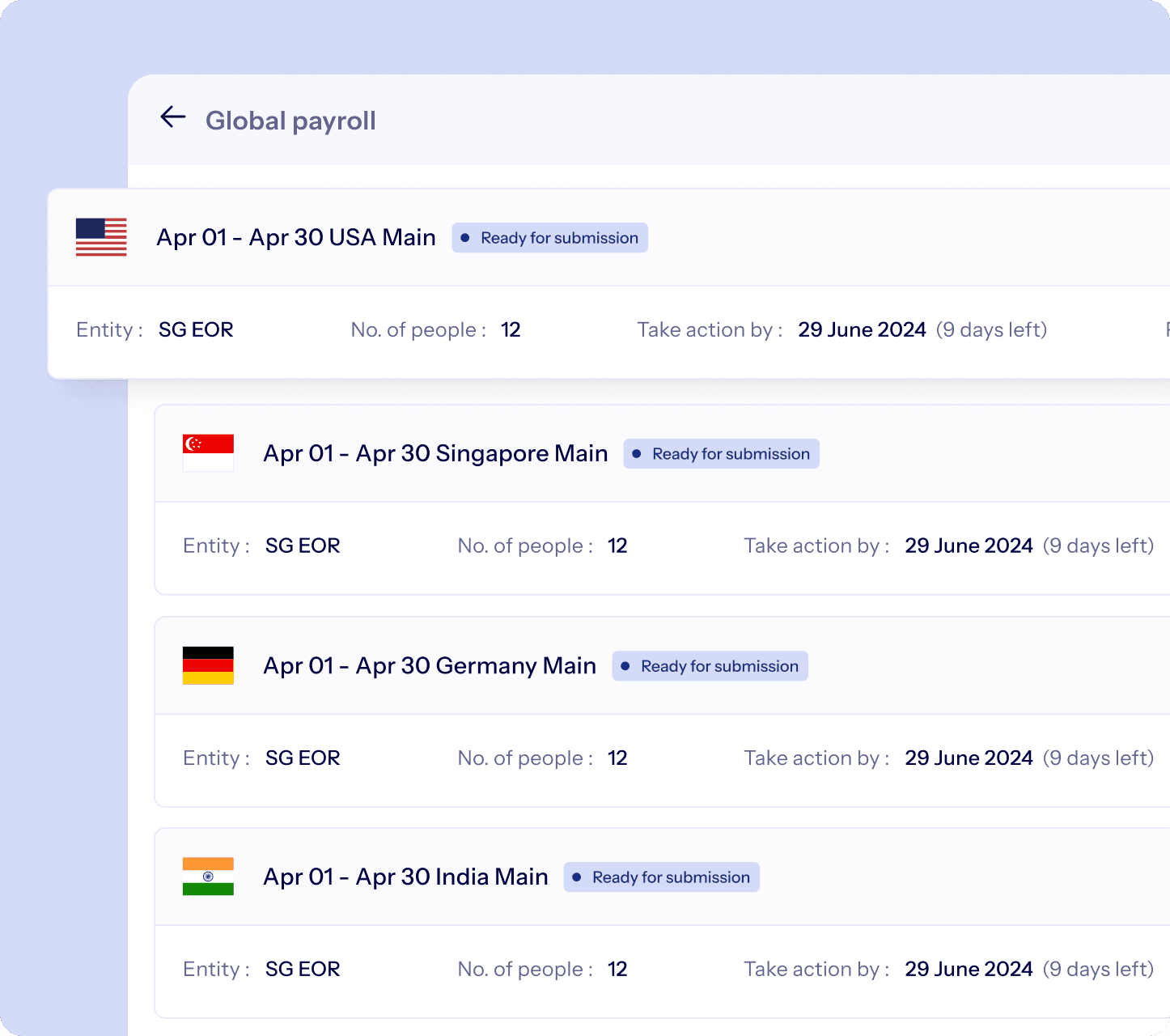
Task: Click the status dot on USA's Ready badge
Action: (x=464, y=237)
